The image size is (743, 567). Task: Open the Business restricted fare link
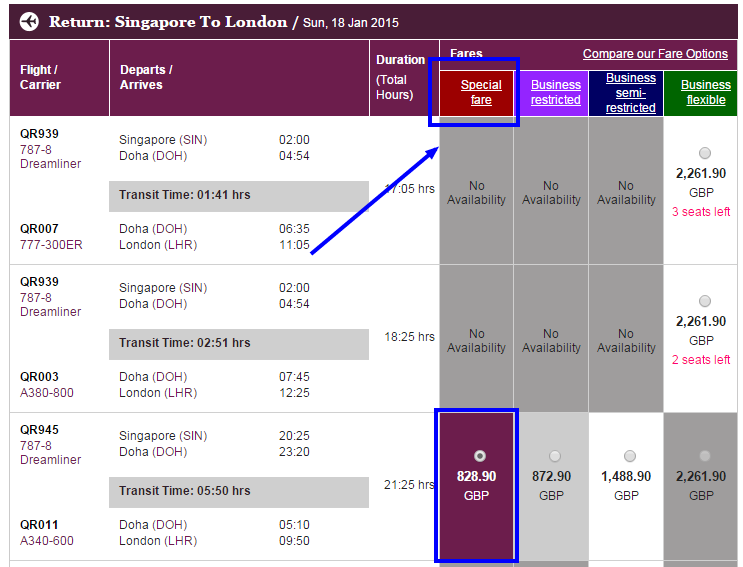click(555, 92)
